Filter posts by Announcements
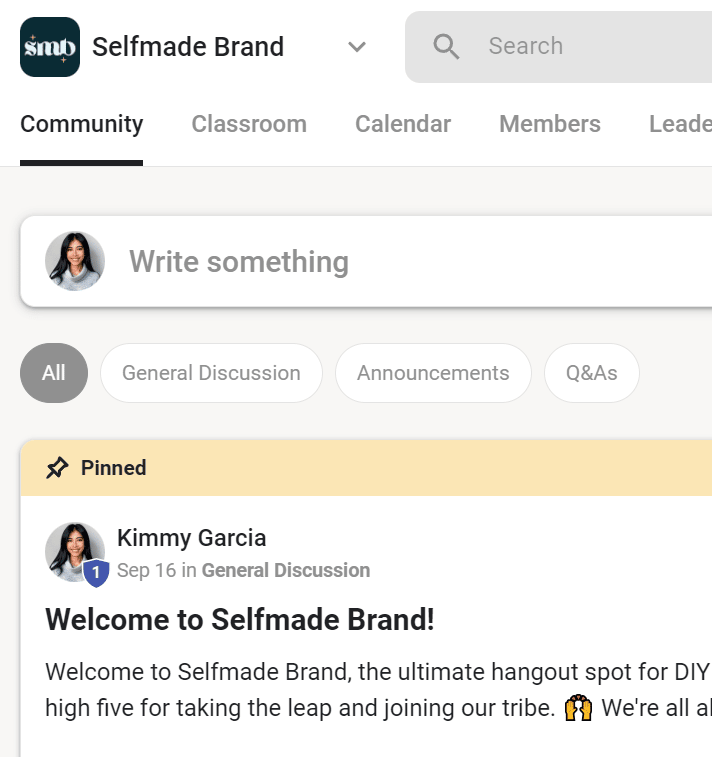 click(x=433, y=373)
